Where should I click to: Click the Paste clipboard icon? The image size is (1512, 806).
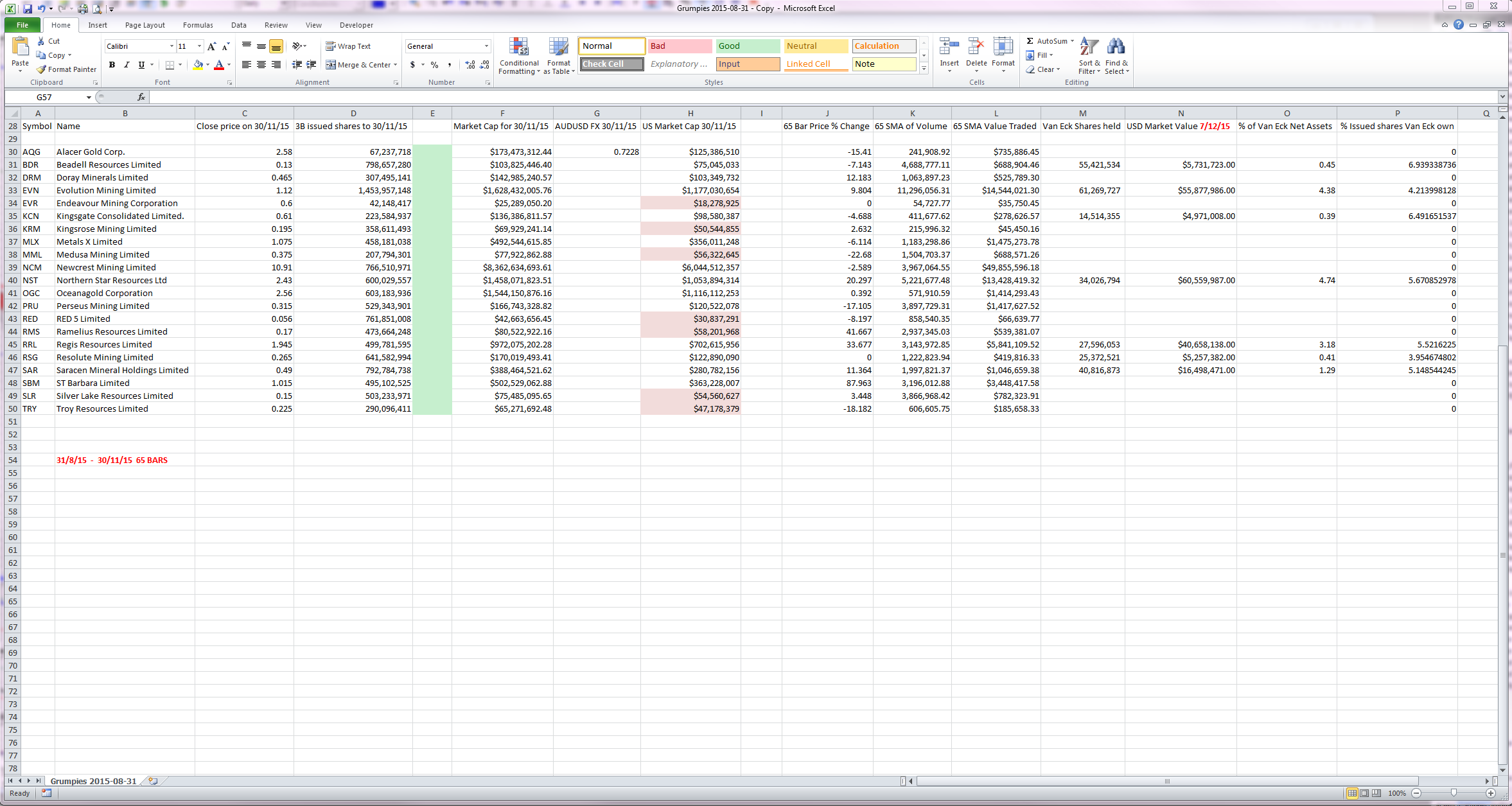click(20, 47)
